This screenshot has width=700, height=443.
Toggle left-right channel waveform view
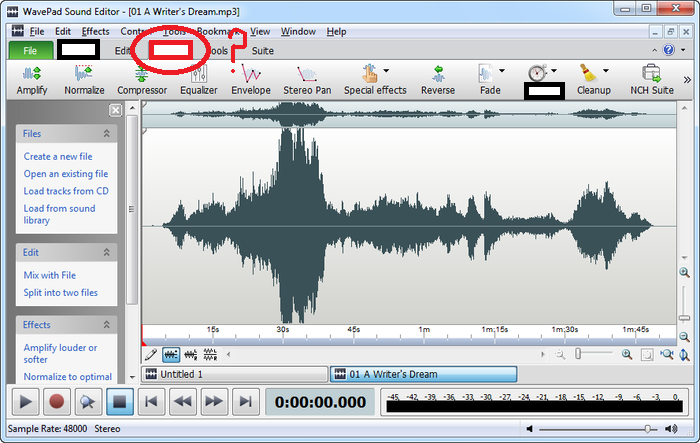[210, 355]
